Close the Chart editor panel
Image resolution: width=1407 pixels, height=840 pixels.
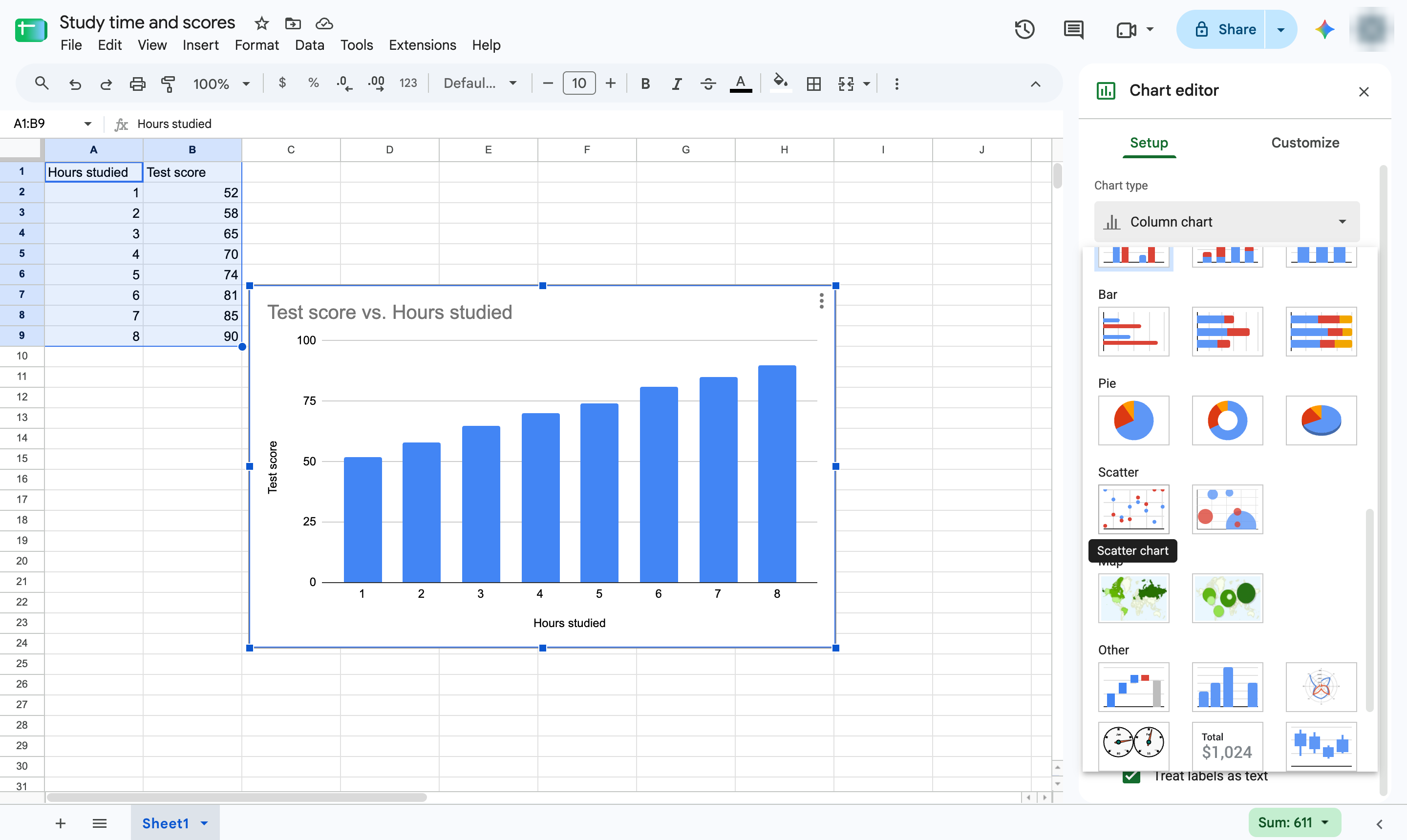tap(1364, 91)
